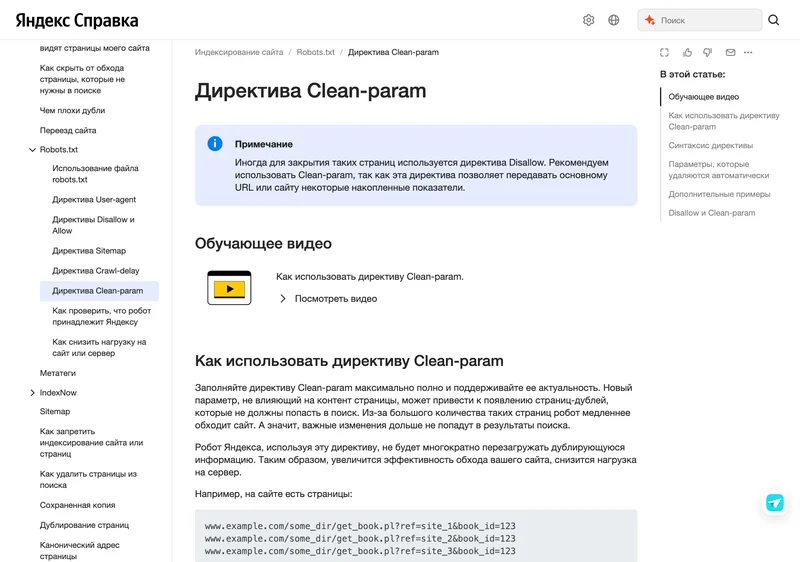The height and width of the screenshot is (562, 800).
Task: Open Robots.txt breadcrumb link
Action: click(315, 52)
